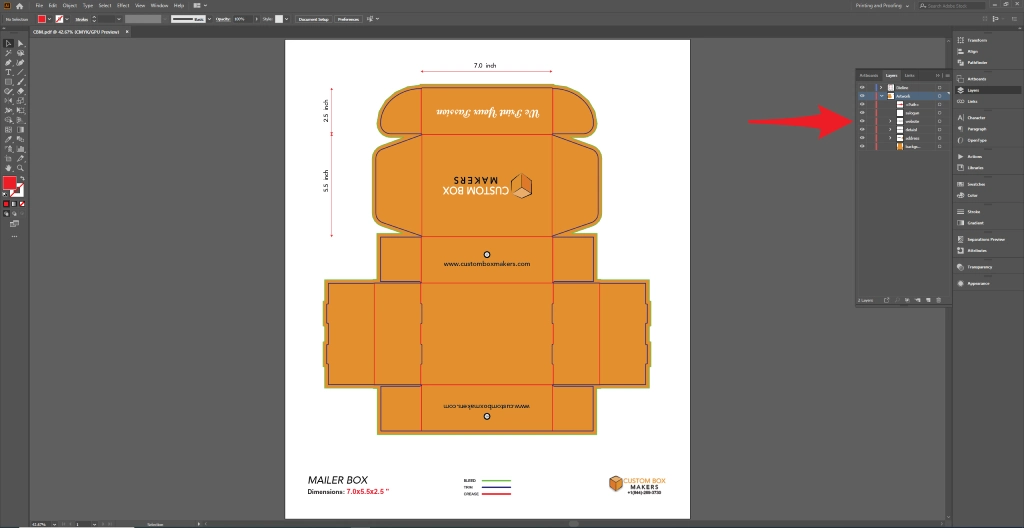The width and height of the screenshot is (1024, 528).
Task: Click the Preferences button
Action: [x=348, y=19]
